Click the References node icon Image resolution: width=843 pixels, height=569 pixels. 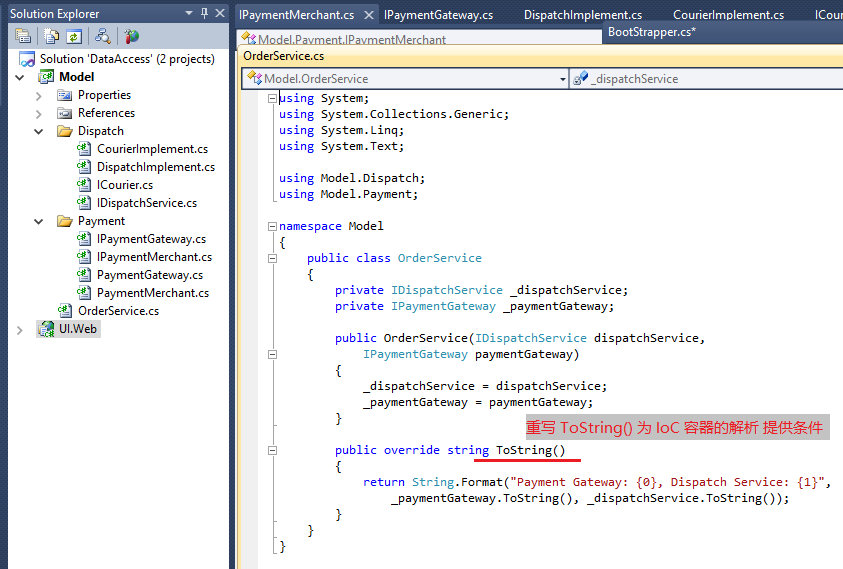click(x=65, y=113)
